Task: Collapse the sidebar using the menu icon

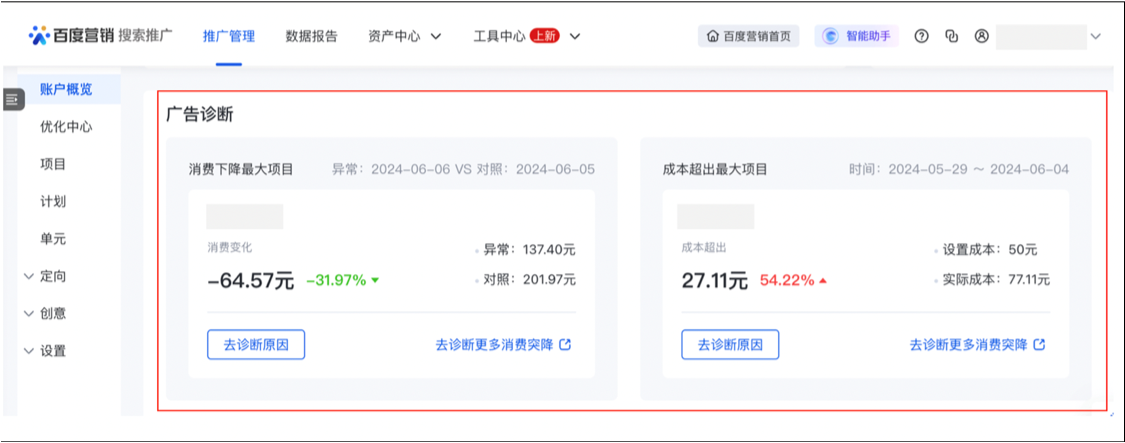Action: pos(12,100)
